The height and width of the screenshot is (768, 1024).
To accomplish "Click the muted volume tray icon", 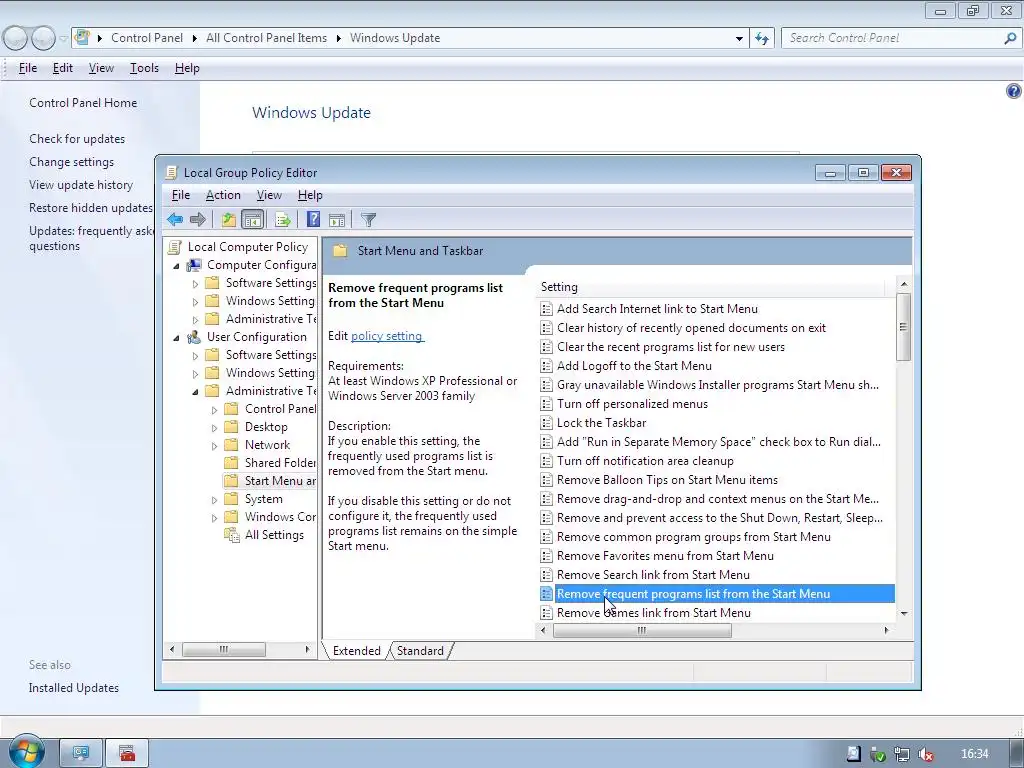I will [x=925, y=754].
